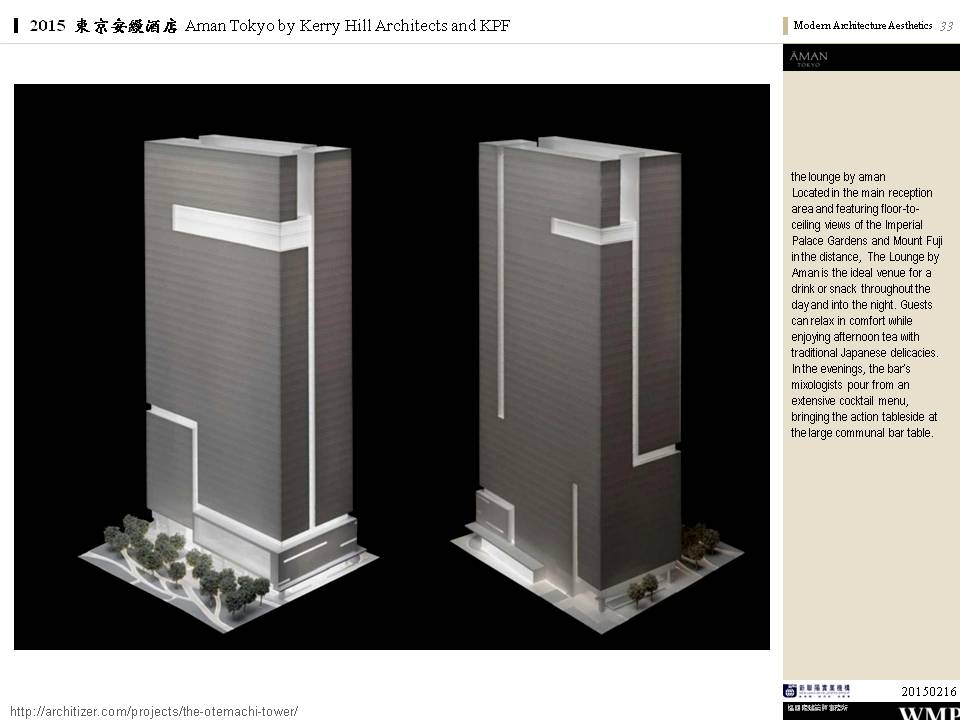Screen dimensions: 960x720
Task: Click the WMP logo in bottom corner
Action: (x=928, y=713)
